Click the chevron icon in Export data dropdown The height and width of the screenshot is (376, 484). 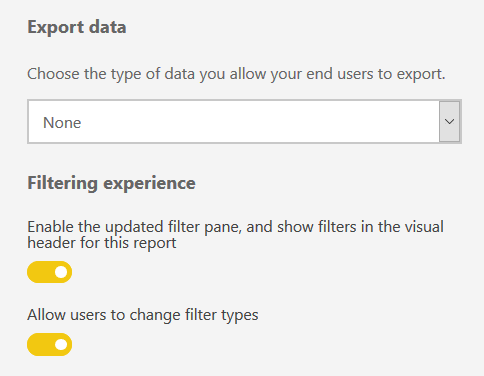tap(449, 122)
